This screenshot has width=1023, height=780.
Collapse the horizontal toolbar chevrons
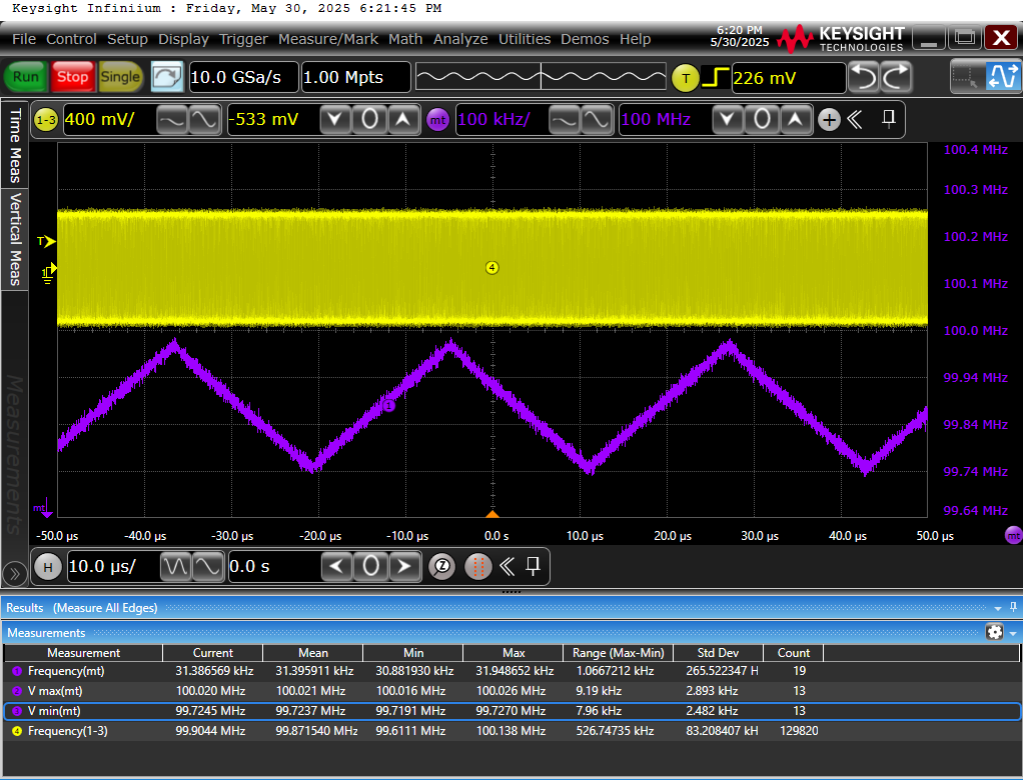(x=507, y=566)
